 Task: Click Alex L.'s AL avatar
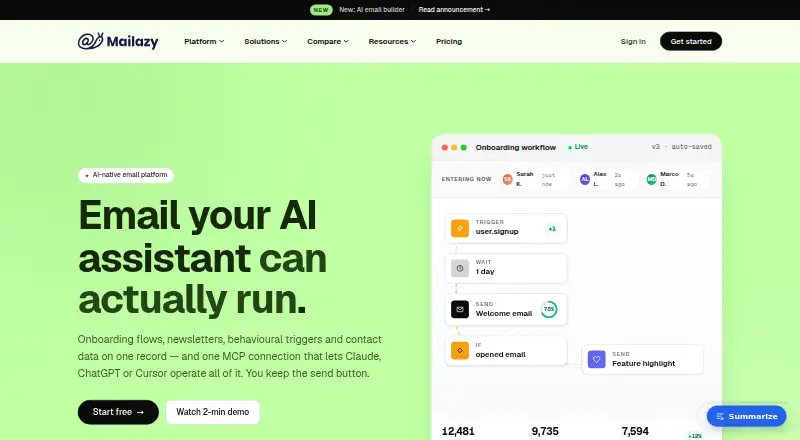click(585, 179)
